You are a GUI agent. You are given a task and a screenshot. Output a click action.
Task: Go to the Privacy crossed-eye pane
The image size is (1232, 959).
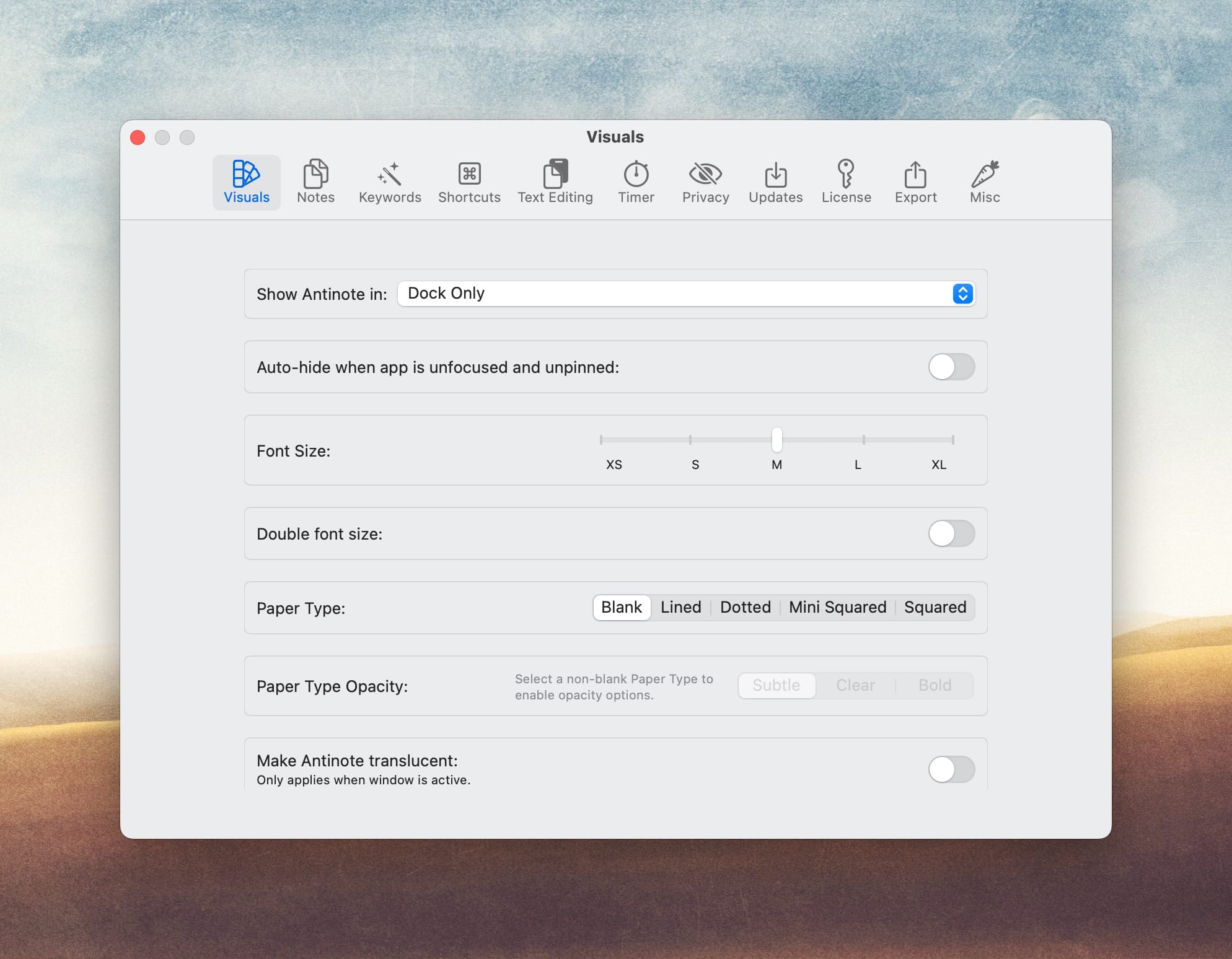click(x=705, y=182)
